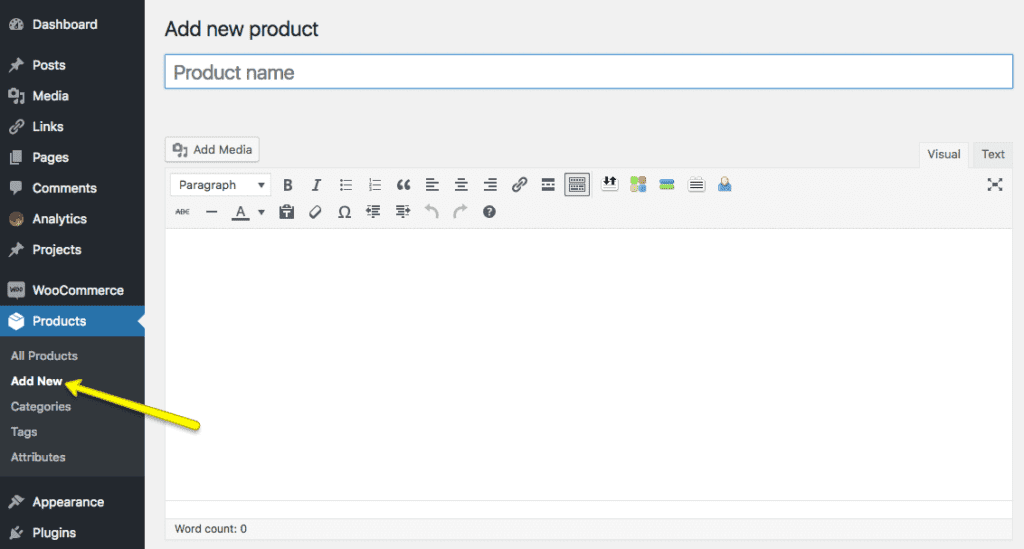Click inside the product description editor area
This screenshot has width=1024, height=549.
(588, 364)
